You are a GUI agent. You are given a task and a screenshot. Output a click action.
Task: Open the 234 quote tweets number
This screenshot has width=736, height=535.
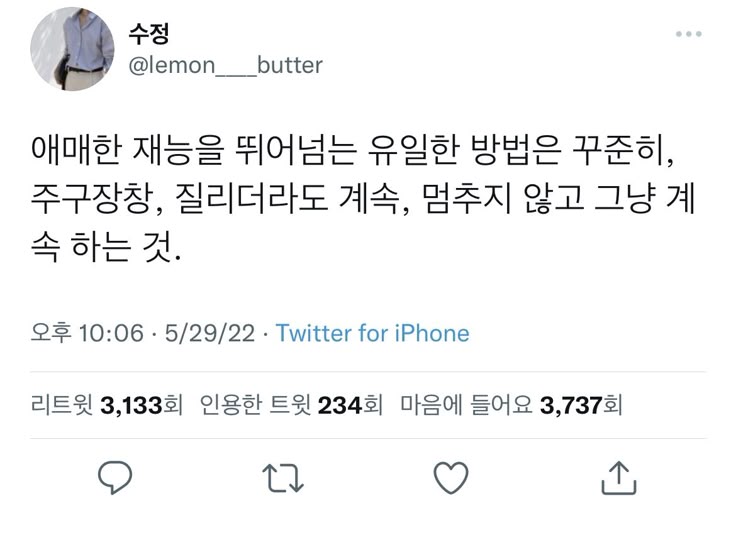click(x=339, y=406)
